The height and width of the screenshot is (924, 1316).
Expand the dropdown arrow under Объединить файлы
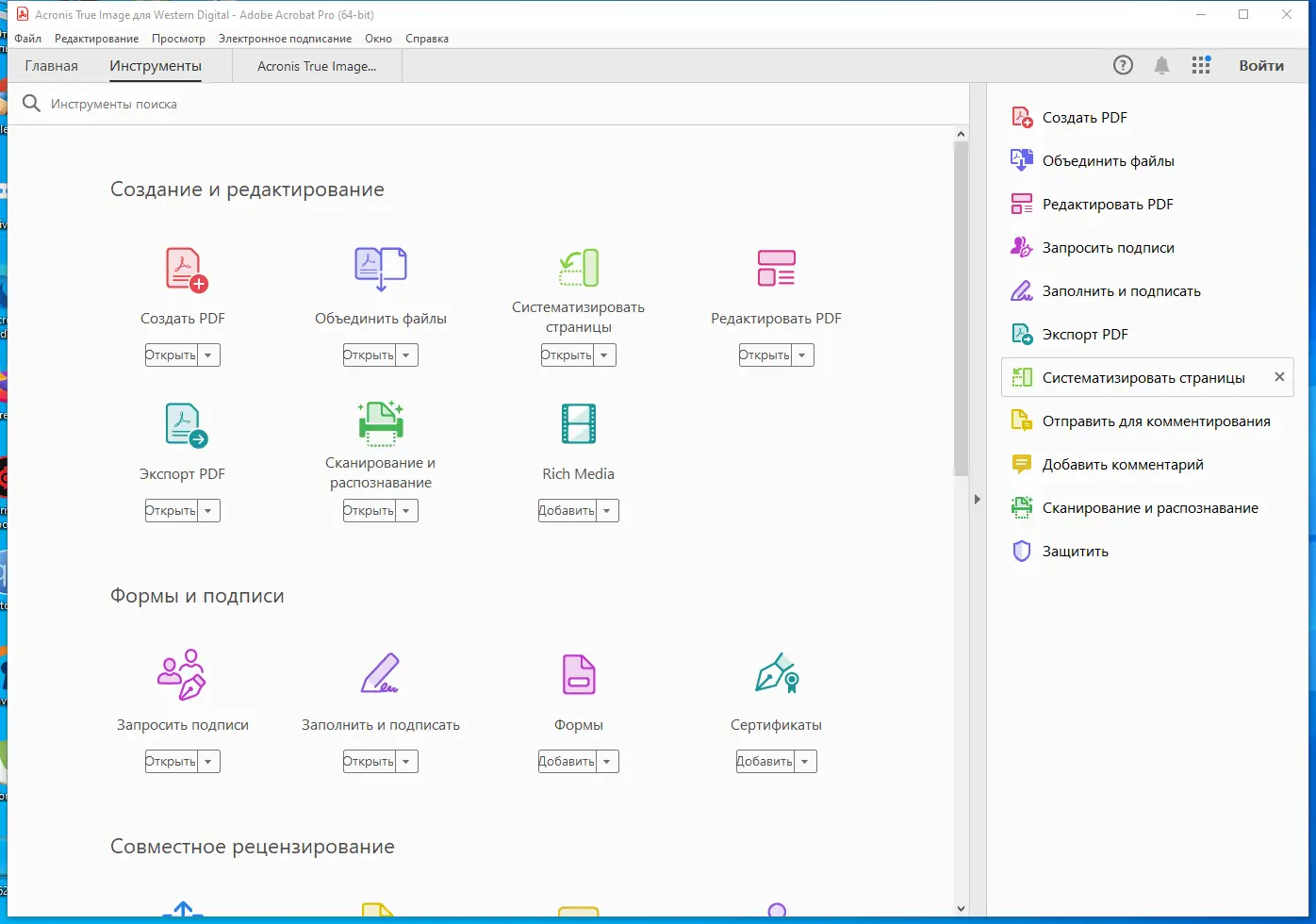pyautogui.click(x=406, y=355)
